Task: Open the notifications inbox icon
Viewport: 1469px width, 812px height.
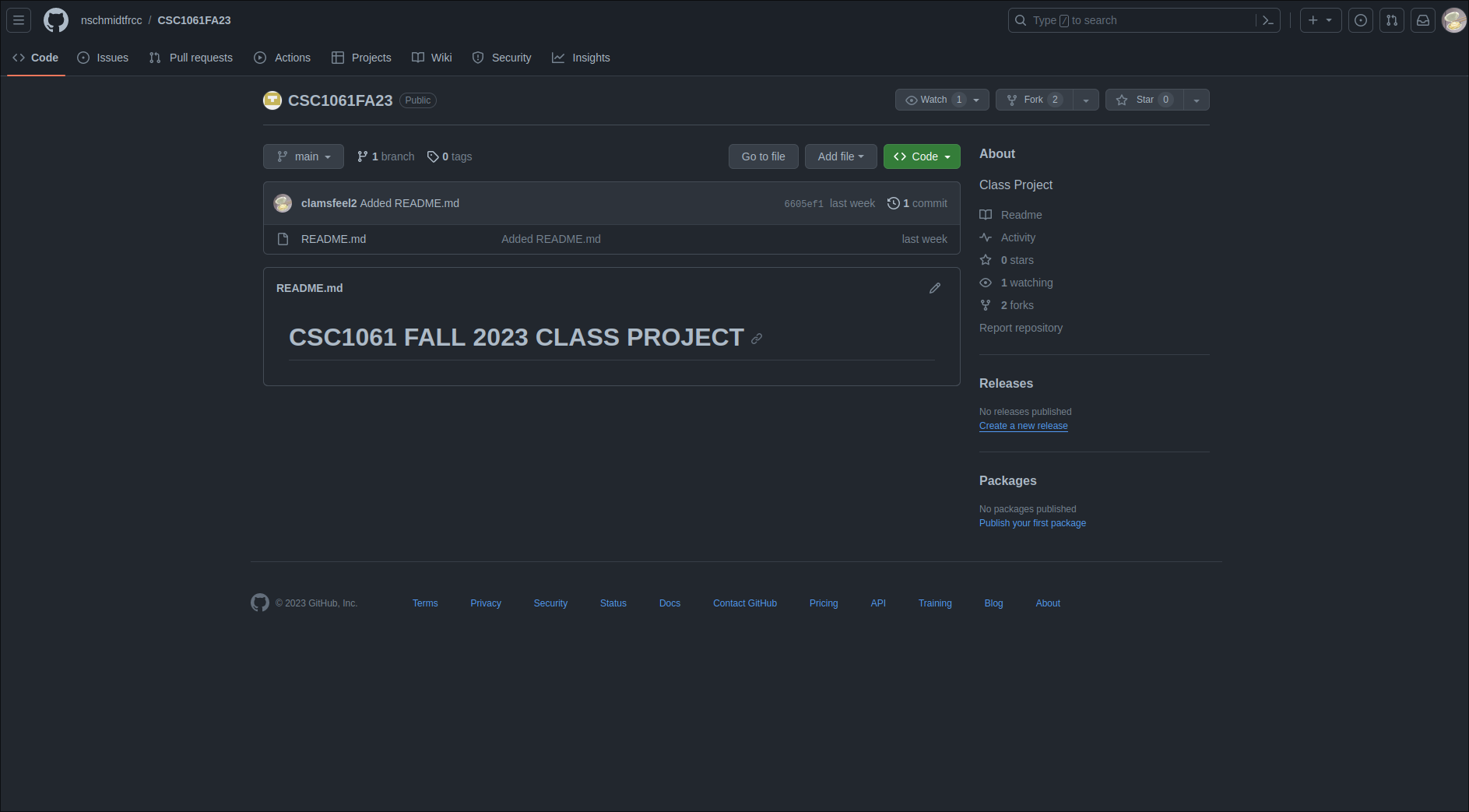Action: (1423, 20)
